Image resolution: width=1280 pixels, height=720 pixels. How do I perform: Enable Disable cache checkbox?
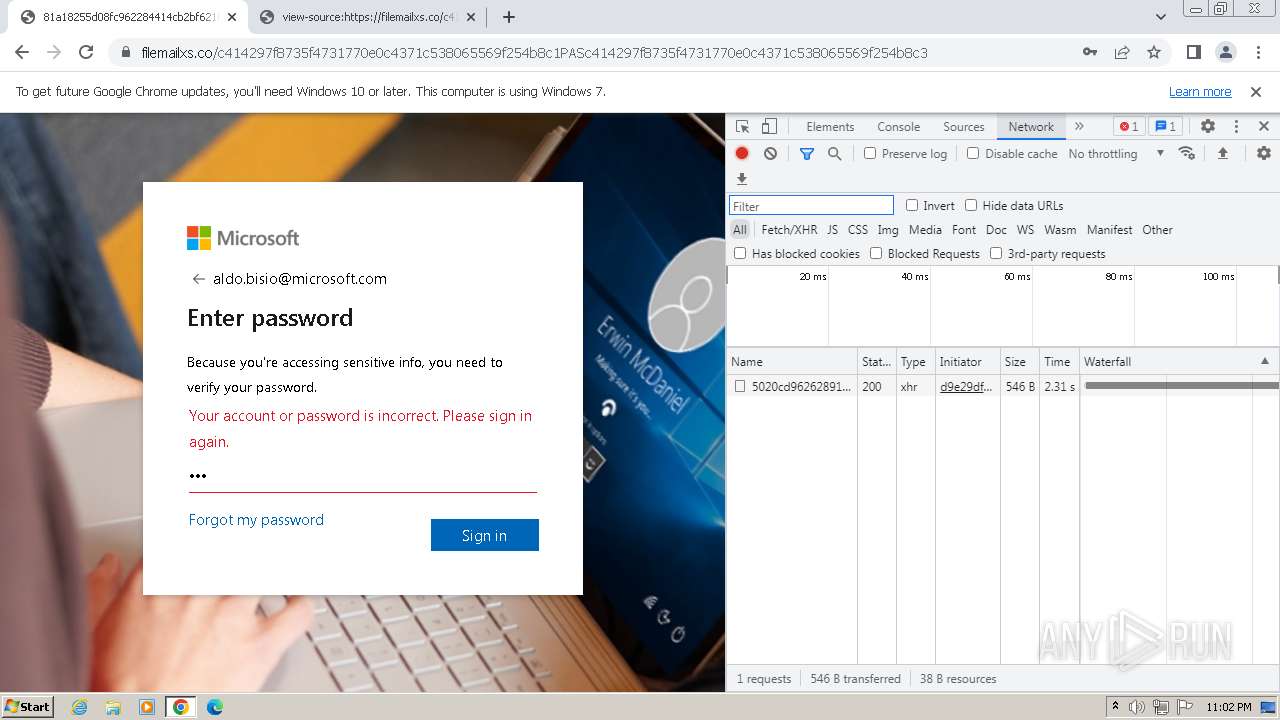click(x=973, y=153)
